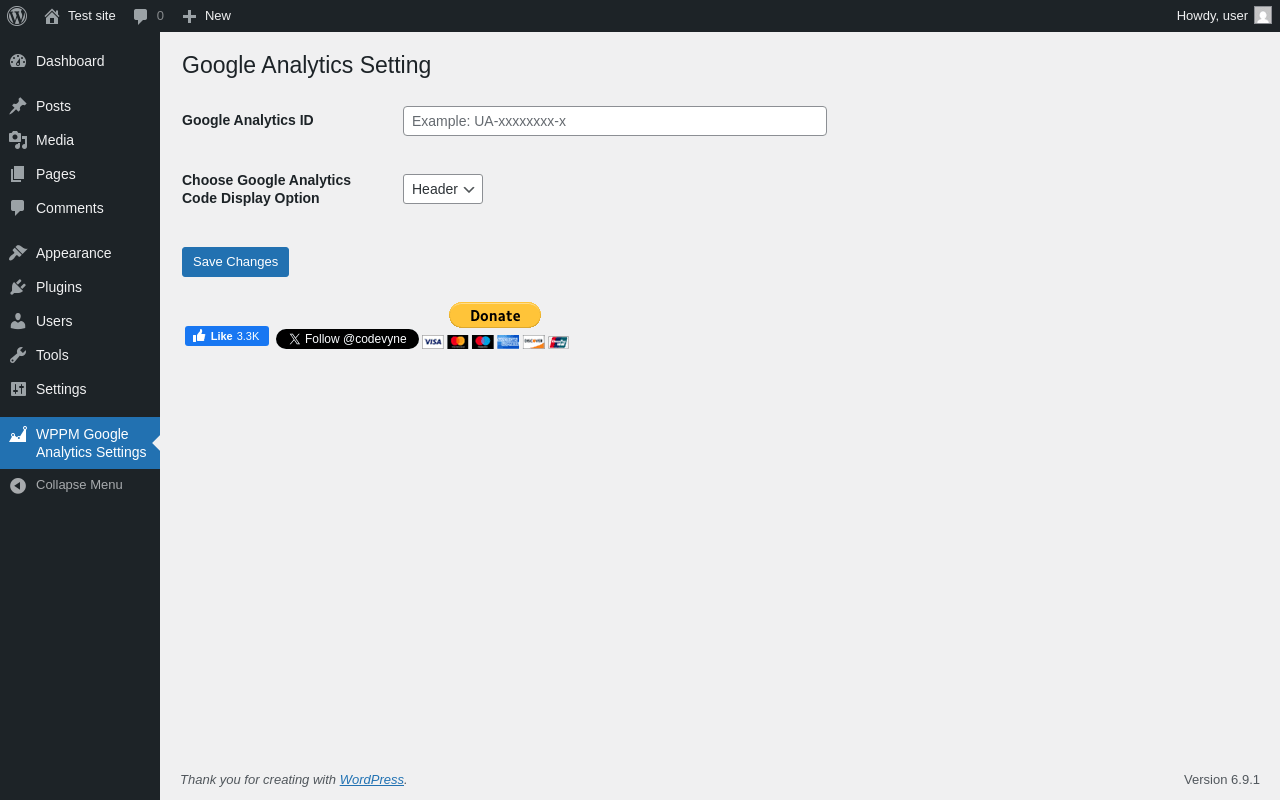Click the Appearance paintbrush icon
Viewport: 1280px width, 800px height.
(x=18, y=253)
